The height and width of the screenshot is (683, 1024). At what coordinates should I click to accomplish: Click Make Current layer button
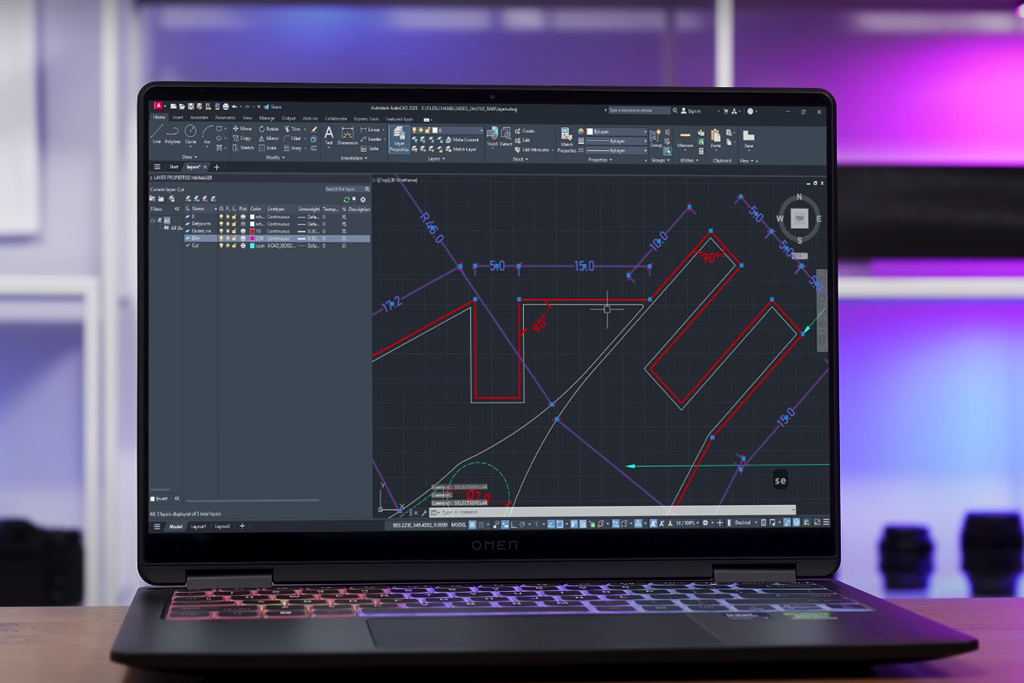[x=462, y=140]
